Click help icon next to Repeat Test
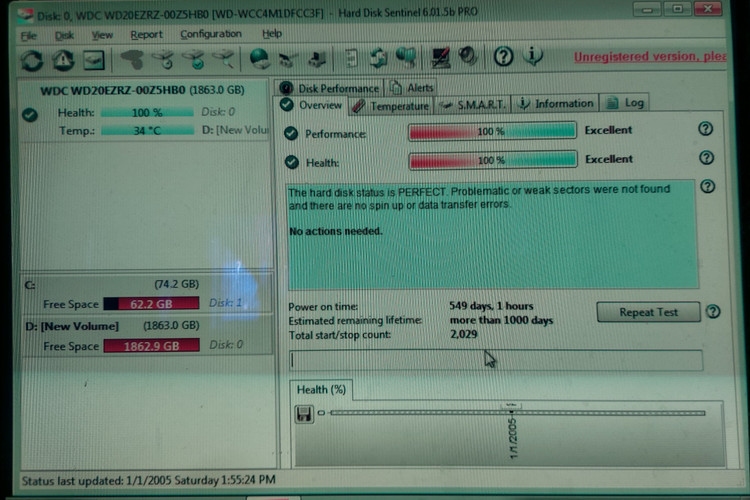This screenshot has width=750, height=500. coord(713,311)
